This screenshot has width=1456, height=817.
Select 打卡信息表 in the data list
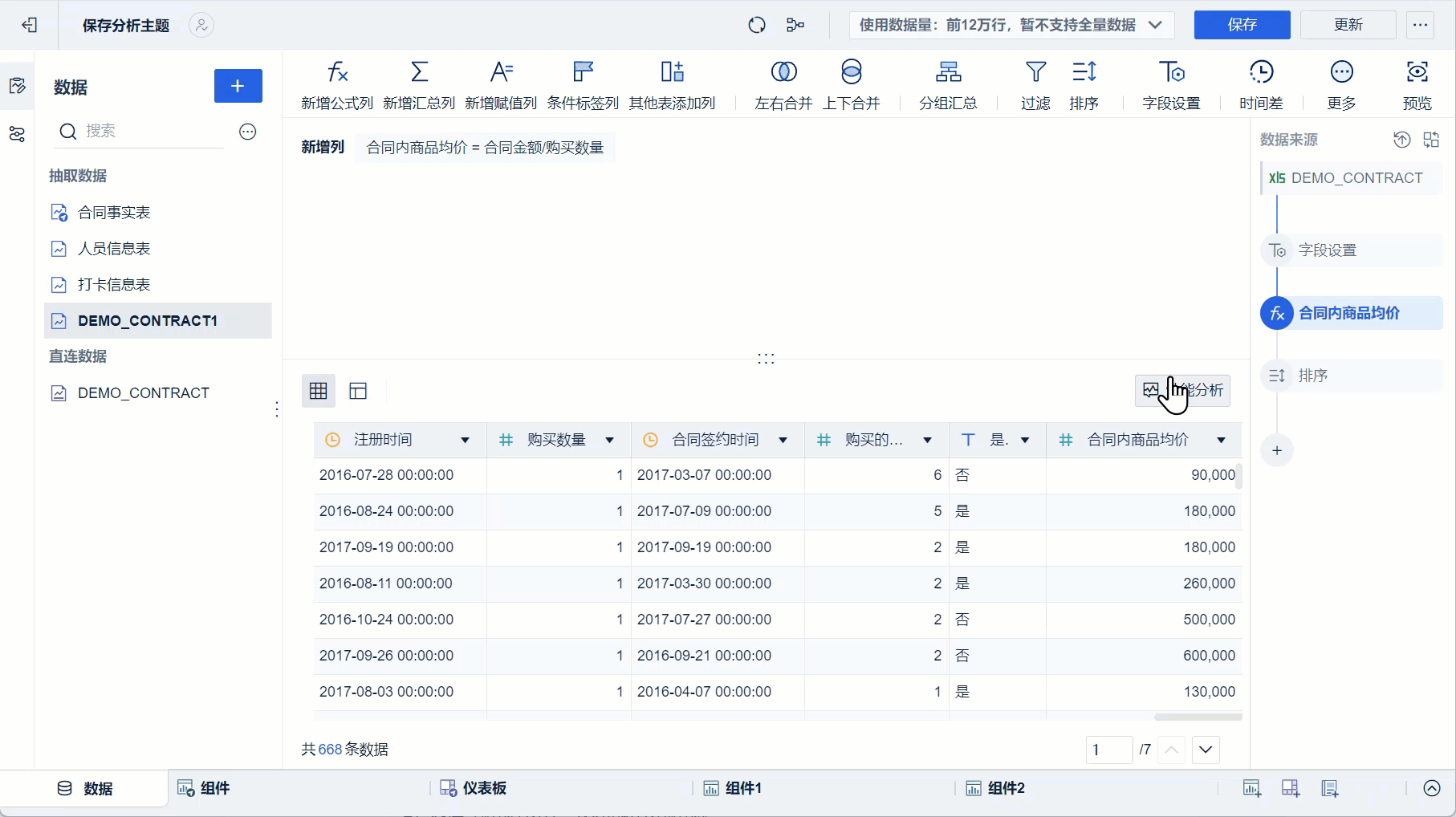(x=158, y=285)
